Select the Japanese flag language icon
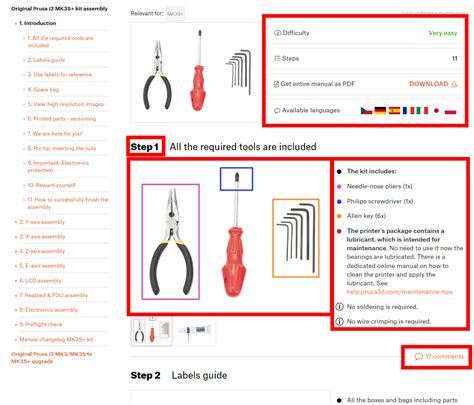Screen dimensions: 474x405 [436, 111]
